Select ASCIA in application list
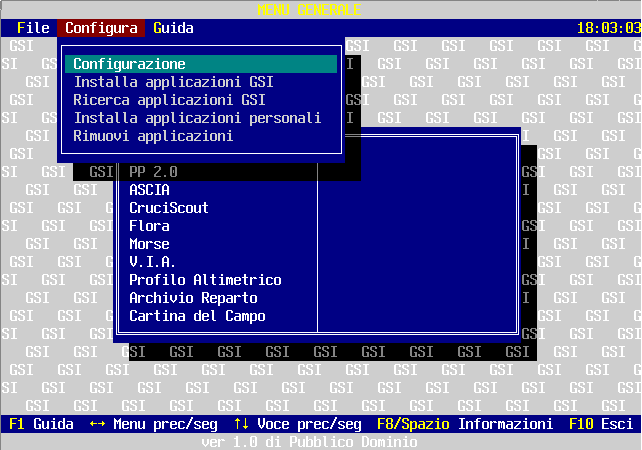Viewport: 642px width, 450px height. click(x=149, y=190)
